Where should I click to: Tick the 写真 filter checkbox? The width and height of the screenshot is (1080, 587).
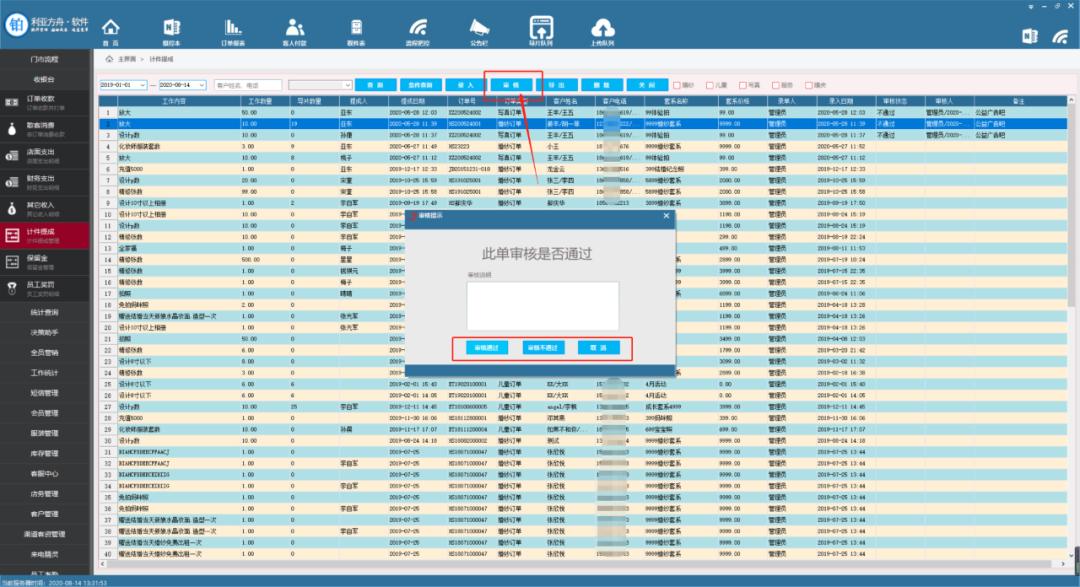coord(742,85)
